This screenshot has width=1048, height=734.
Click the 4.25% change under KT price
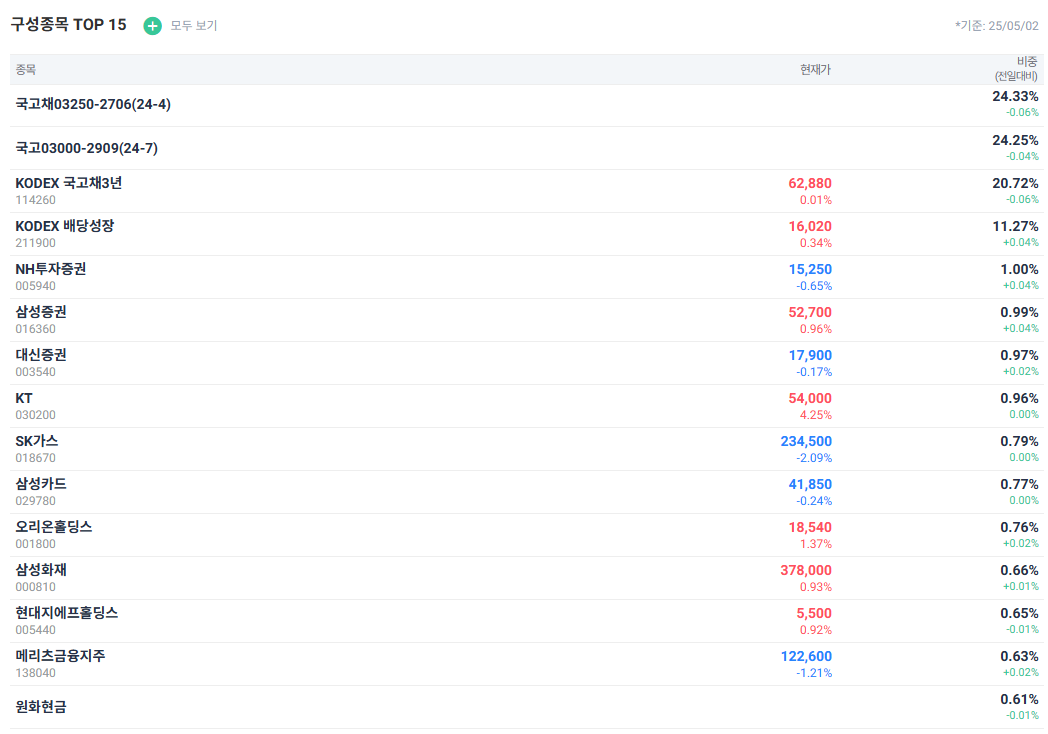[815, 415]
